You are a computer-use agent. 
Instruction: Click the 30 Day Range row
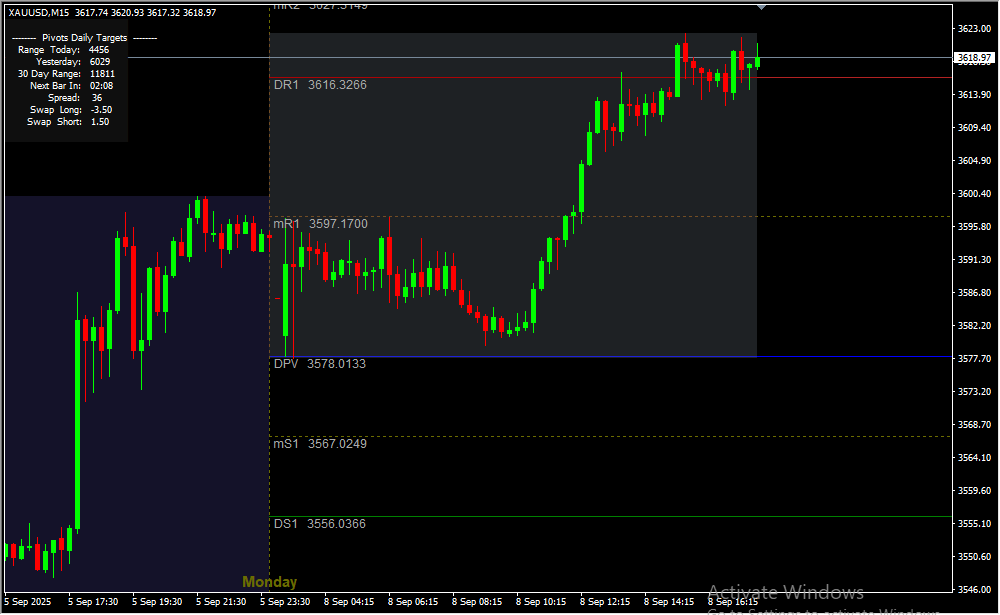[66, 74]
